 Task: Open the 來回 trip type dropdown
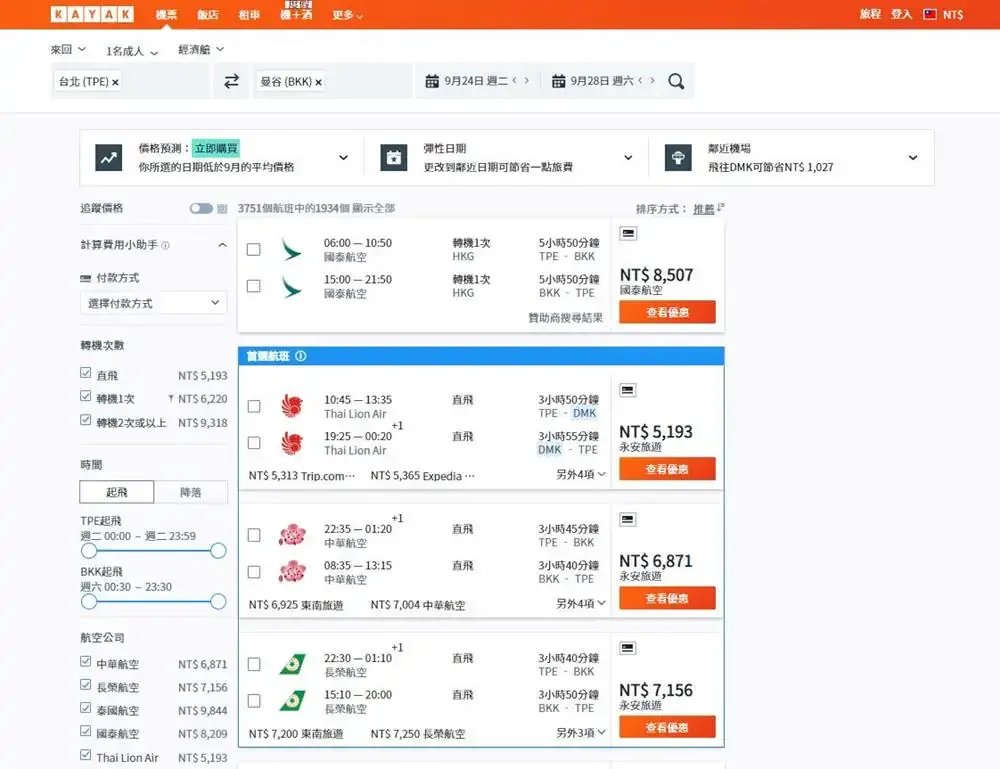[x=68, y=49]
